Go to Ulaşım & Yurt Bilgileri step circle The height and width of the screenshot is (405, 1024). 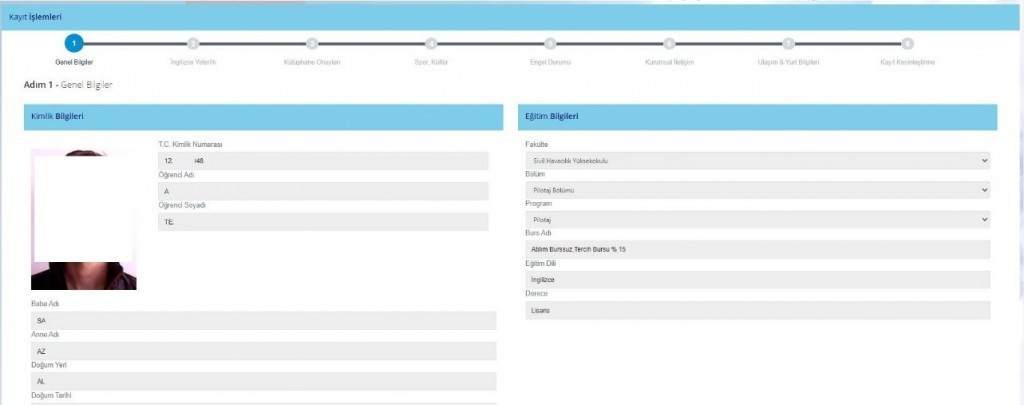point(788,44)
